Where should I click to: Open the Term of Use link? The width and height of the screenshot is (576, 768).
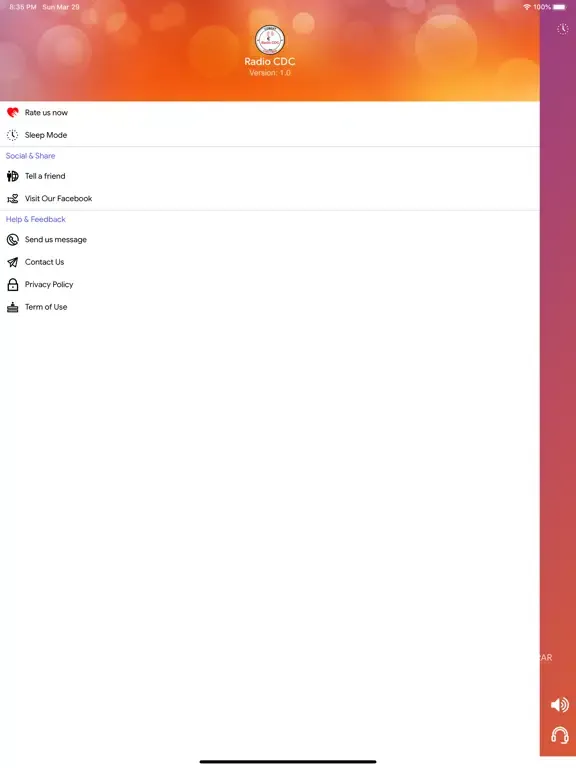click(270, 307)
